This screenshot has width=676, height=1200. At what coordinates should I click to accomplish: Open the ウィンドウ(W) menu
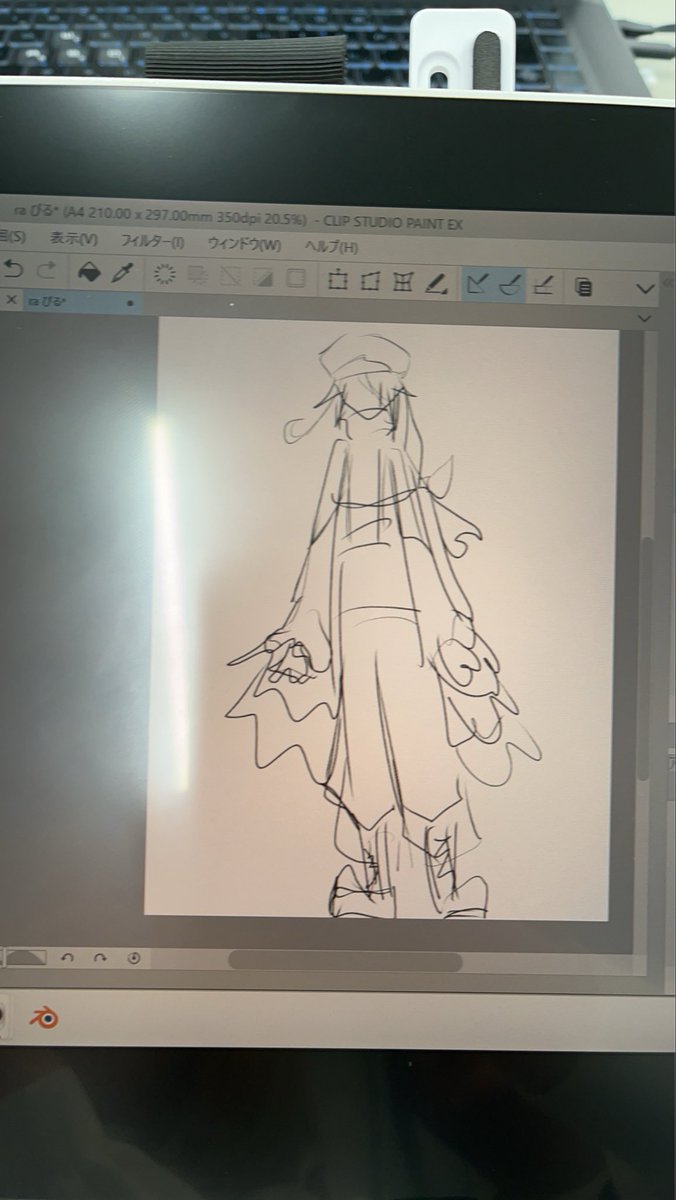pos(244,244)
